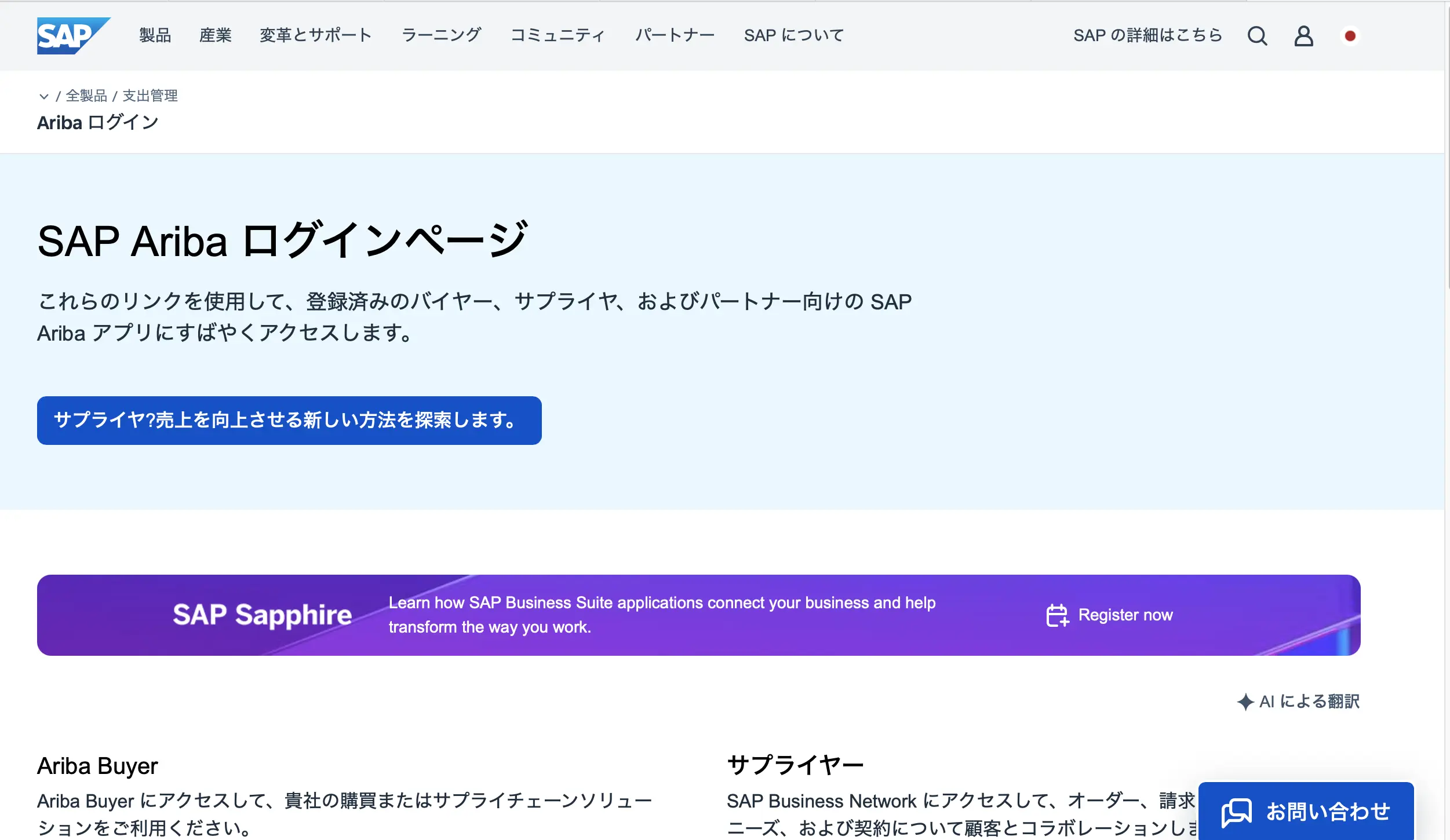Click the chat bubble icon in お問い合わせ
The width and height of the screenshot is (1450, 840).
coord(1236,812)
